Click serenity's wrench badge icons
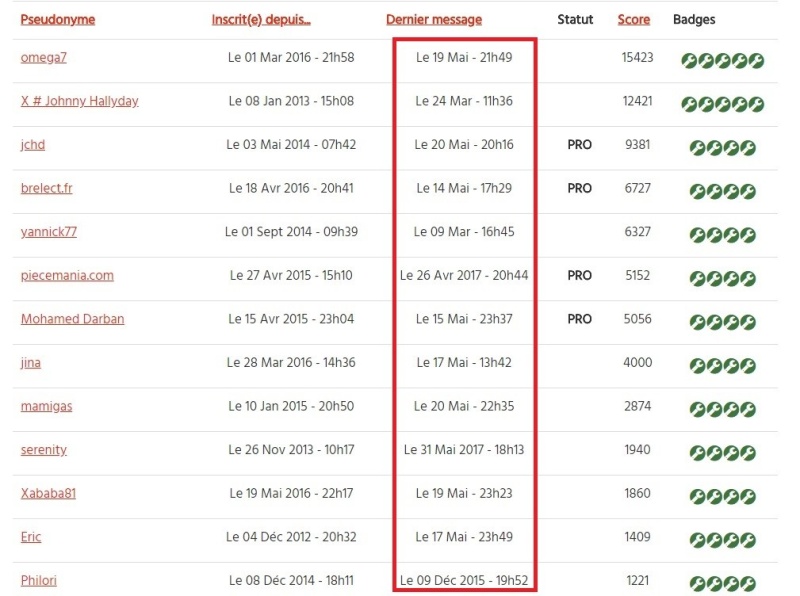Screen dimensions: 800x596 point(722,453)
